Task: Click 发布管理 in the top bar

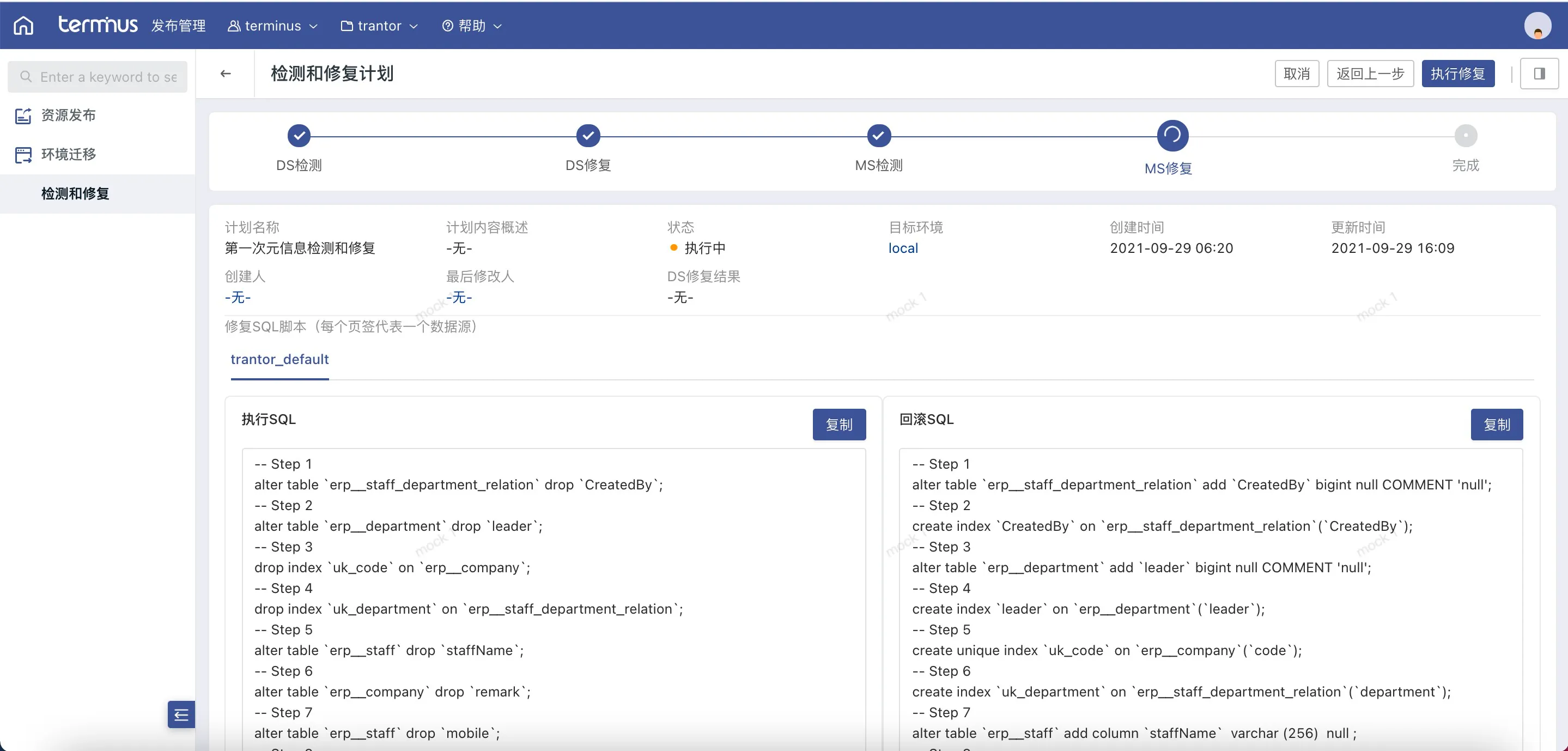Action: pos(178,26)
